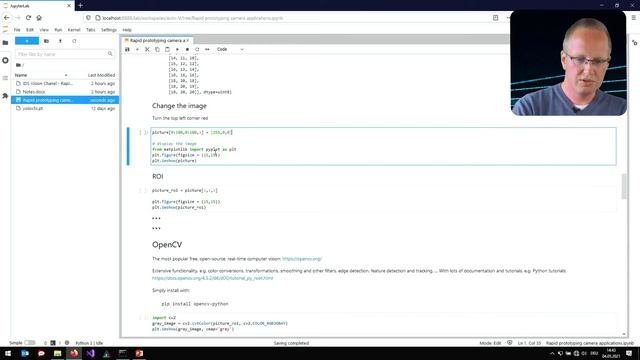
Task: Open the Table of Contents sidebar
Action: point(5,78)
